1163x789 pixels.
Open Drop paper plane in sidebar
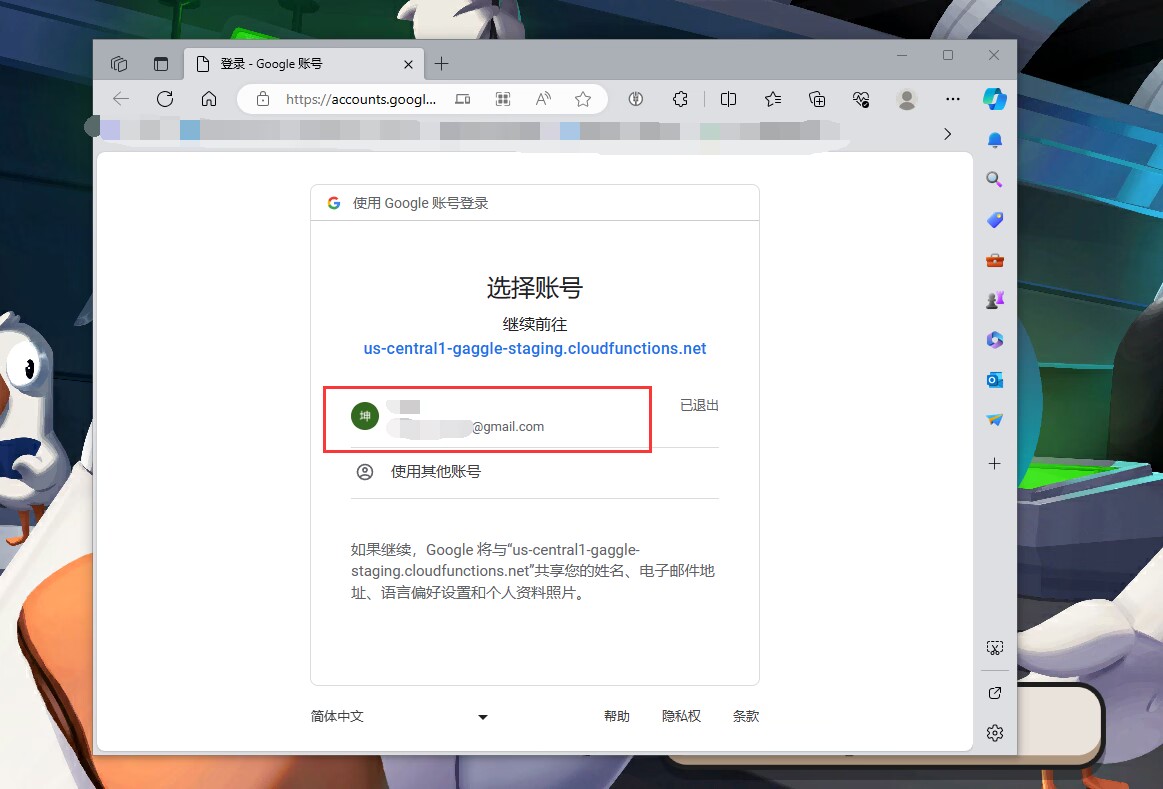pos(995,420)
